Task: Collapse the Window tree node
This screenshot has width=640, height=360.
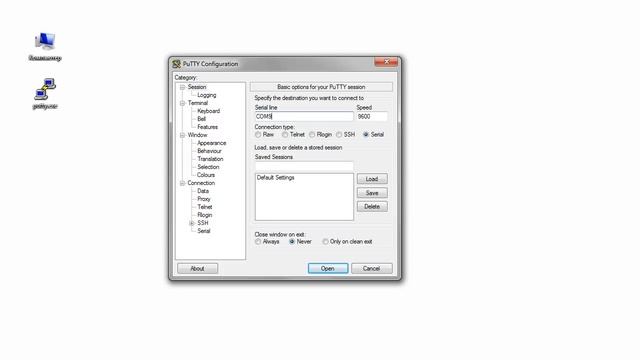Action: pyautogui.click(x=182, y=135)
